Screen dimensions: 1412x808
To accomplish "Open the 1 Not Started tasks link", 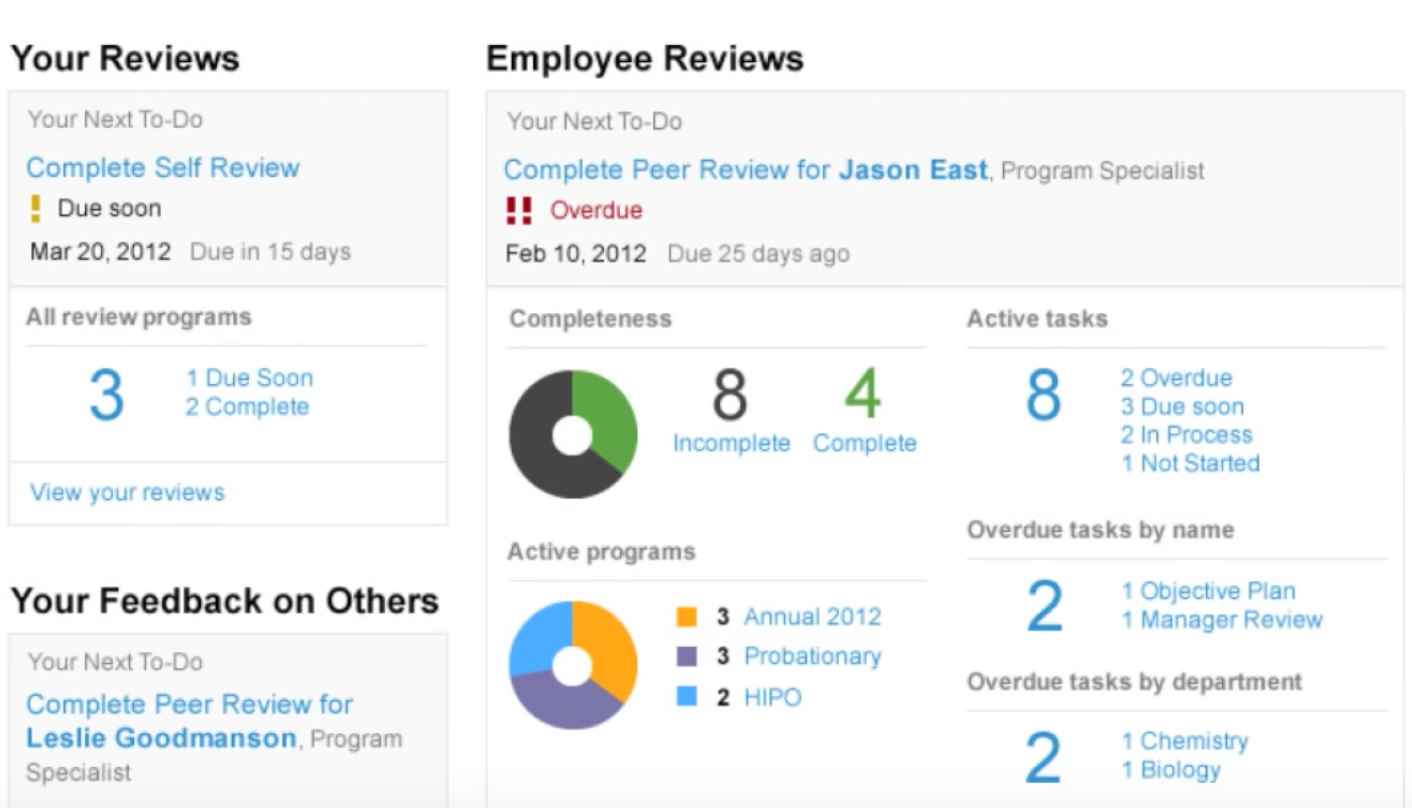I will pos(1190,463).
